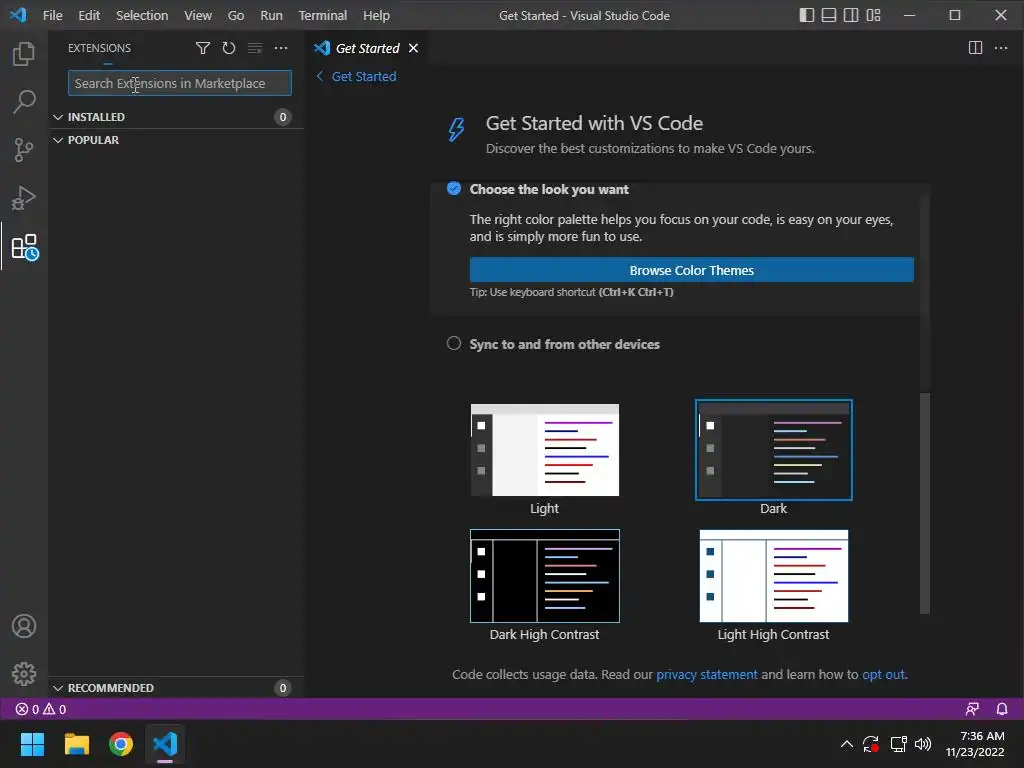Select the Light theme thumbnail
The height and width of the screenshot is (768, 1024).
pyautogui.click(x=545, y=450)
